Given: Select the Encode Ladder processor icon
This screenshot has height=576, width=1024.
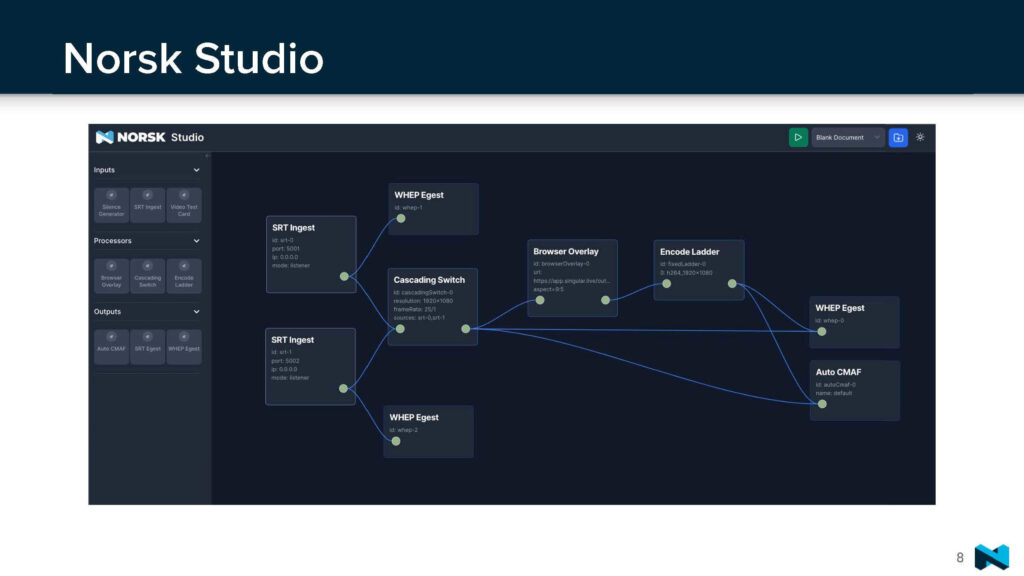Looking at the screenshot, I should [x=183, y=276].
